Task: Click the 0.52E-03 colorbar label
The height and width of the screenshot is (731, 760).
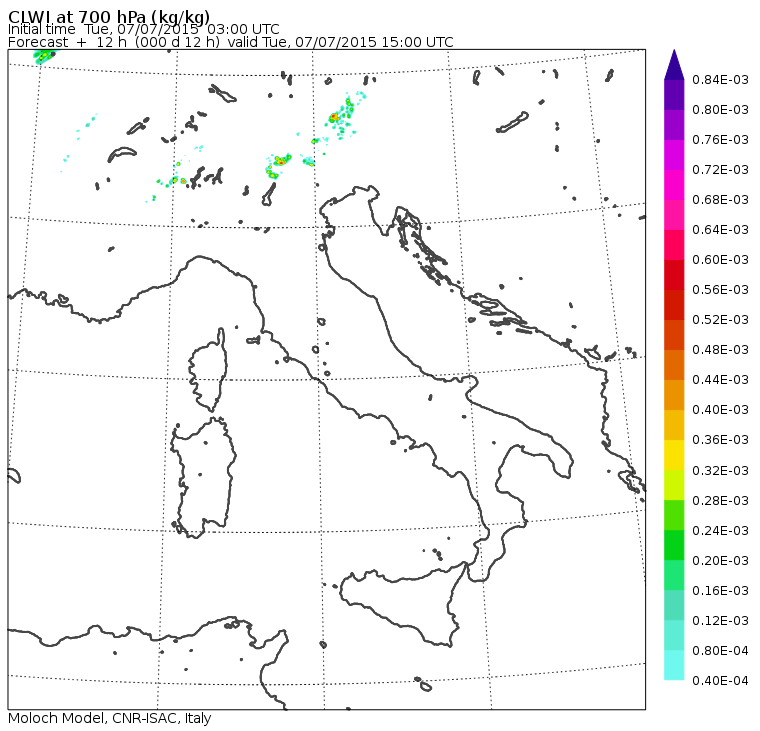Action: [x=720, y=320]
